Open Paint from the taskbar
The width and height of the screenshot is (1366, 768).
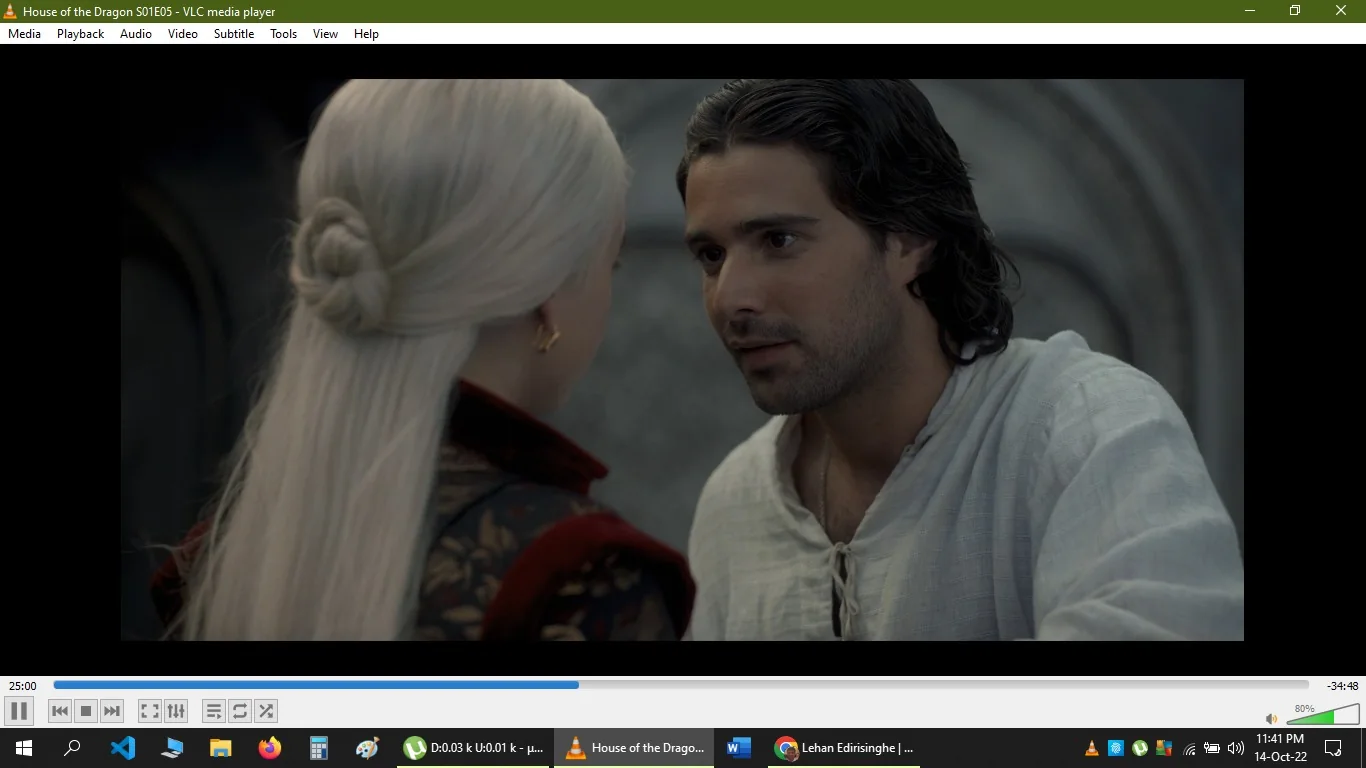click(x=368, y=748)
